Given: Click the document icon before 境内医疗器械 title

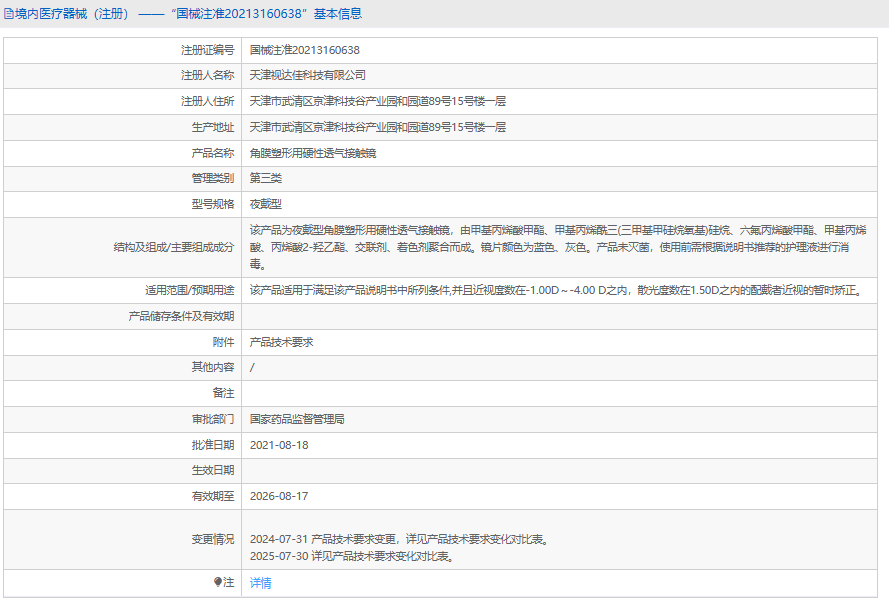Looking at the screenshot, I should (x=9, y=14).
